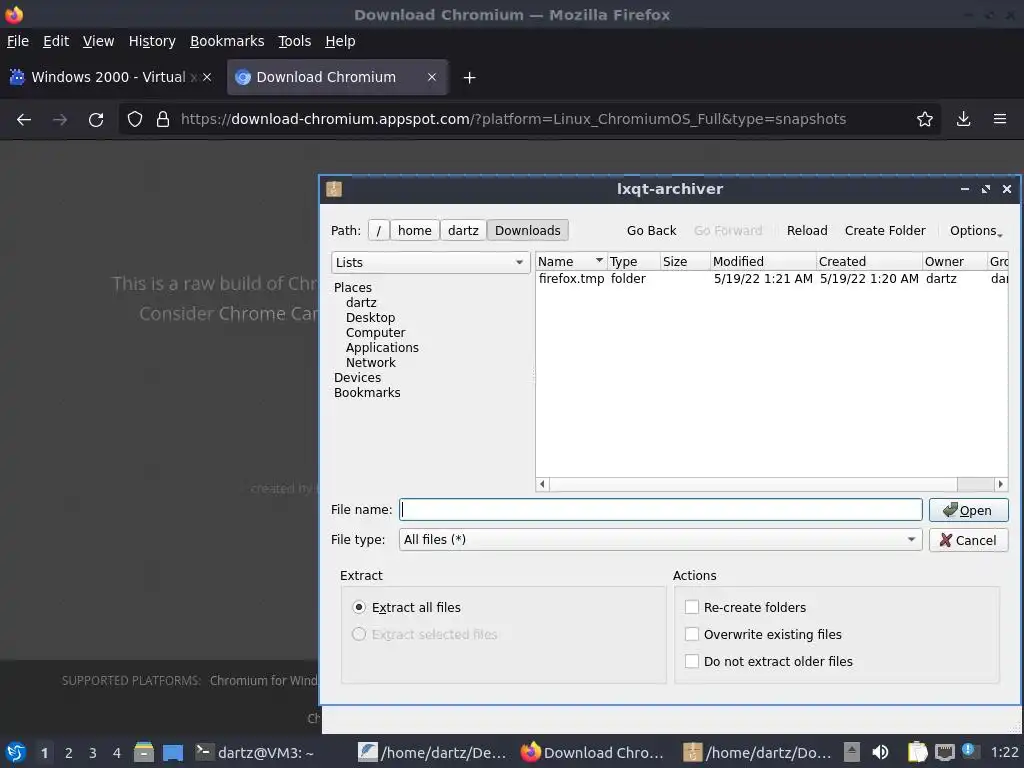Sort by Name column header arrow
Image resolution: width=1024 pixels, height=768 pixels.
pyautogui.click(x=598, y=261)
